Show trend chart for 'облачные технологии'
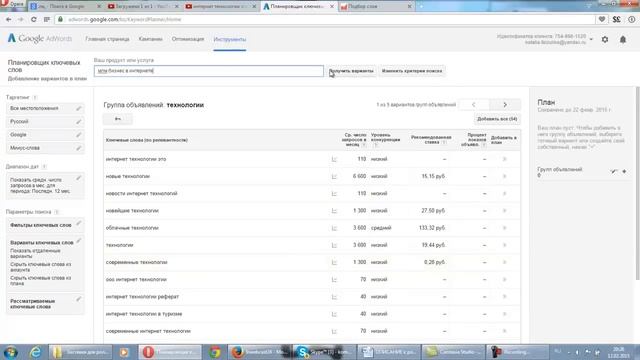This screenshot has width=640, height=360. pos(334,228)
